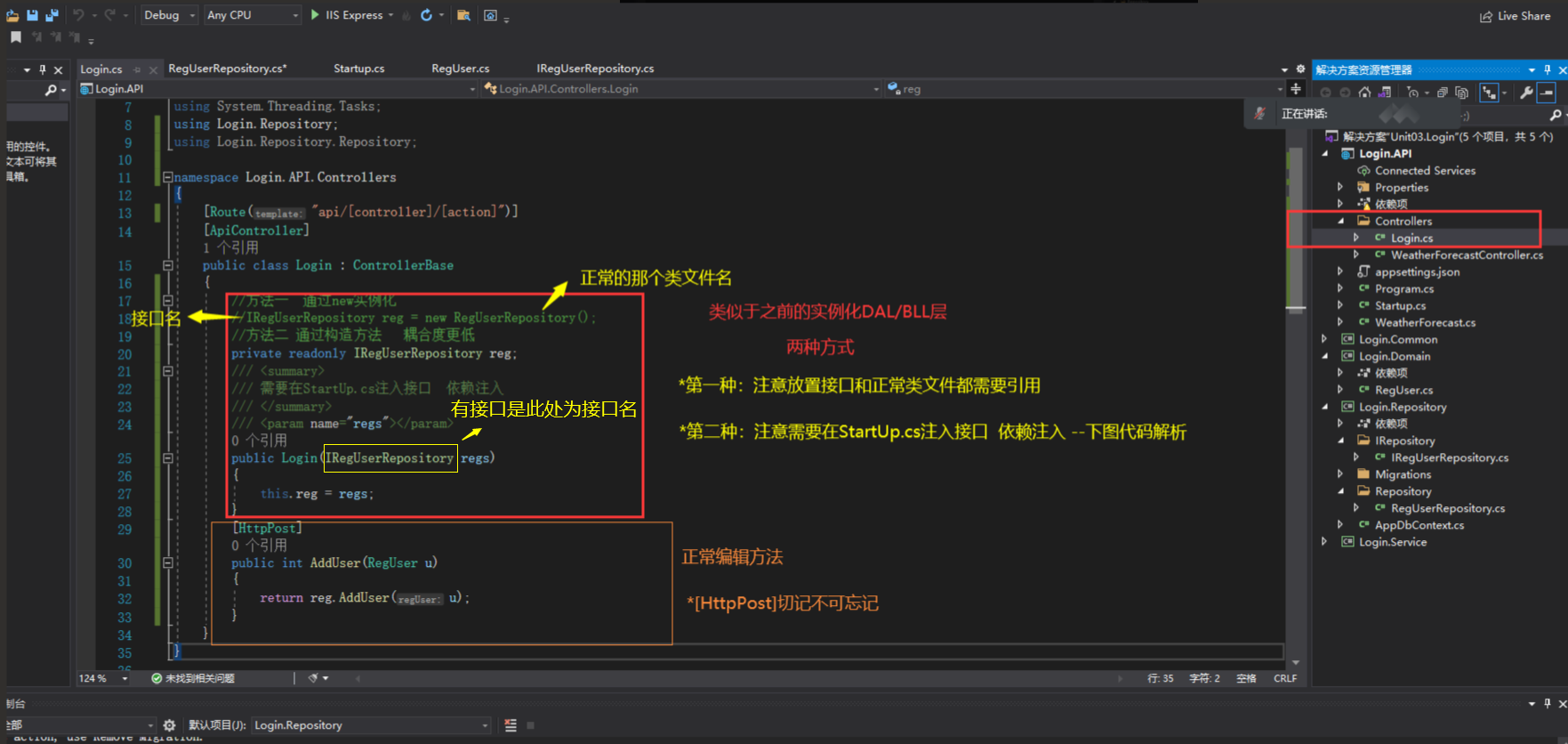Switch to the RegUser.cs tab

tap(460, 69)
